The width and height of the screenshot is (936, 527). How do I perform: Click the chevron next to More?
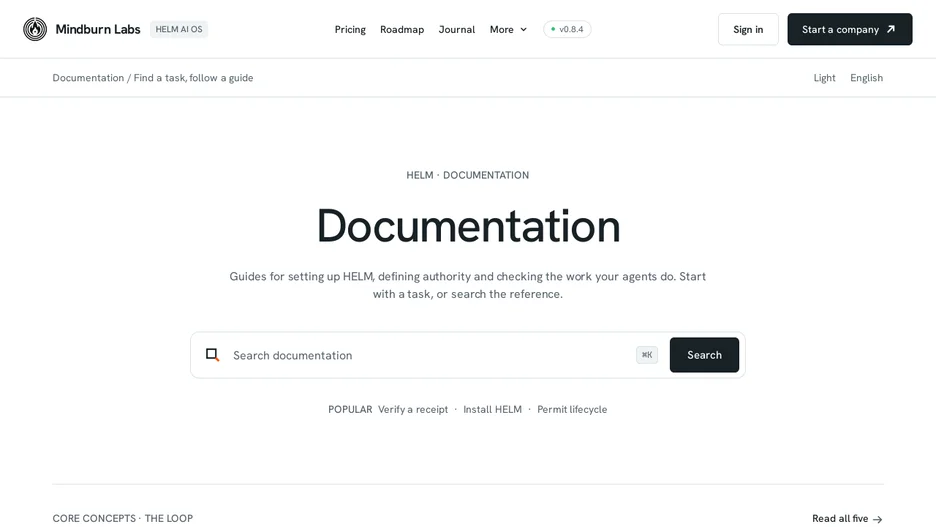pyautogui.click(x=524, y=29)
